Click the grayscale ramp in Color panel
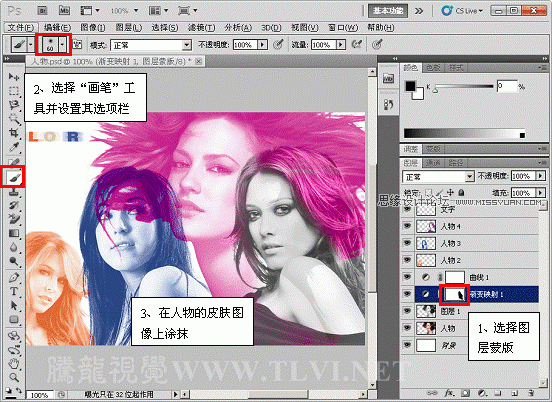The height and width of the screenshot is (402, 552). pos(464,133)
